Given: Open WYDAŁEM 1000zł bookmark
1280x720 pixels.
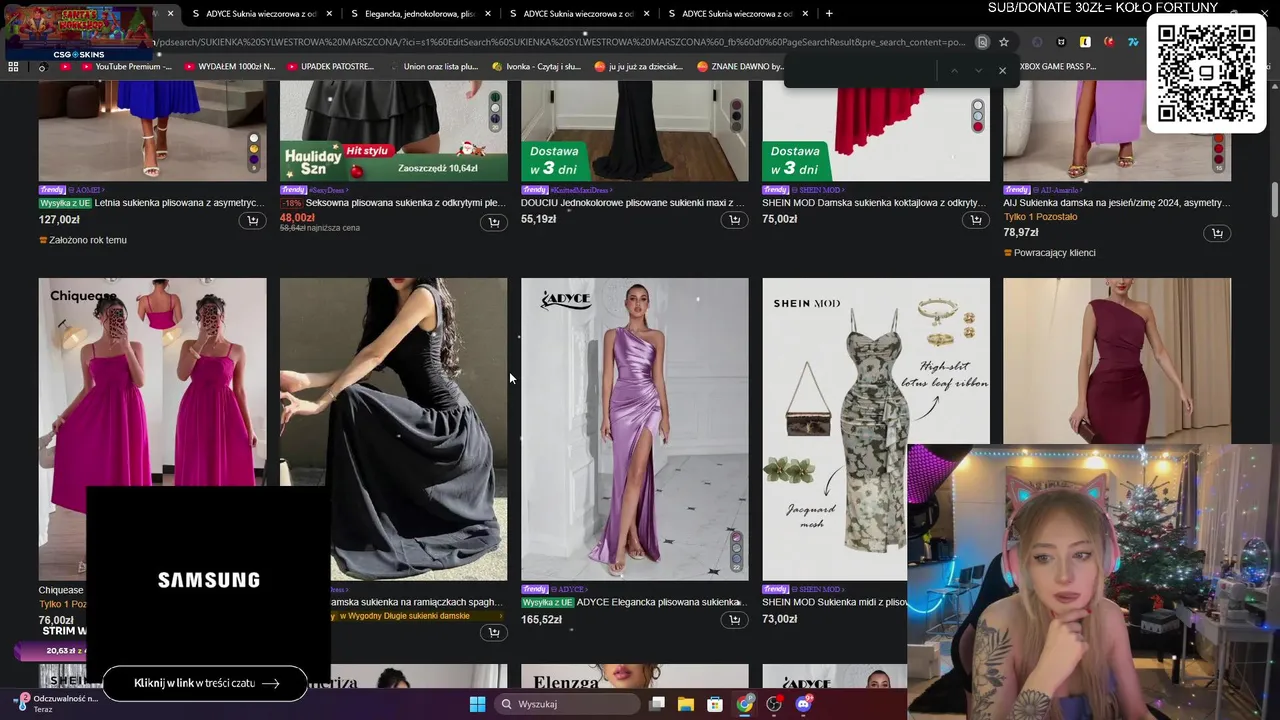Looking at the screenshot, I should pyautogui.click(x=229, y=66).
